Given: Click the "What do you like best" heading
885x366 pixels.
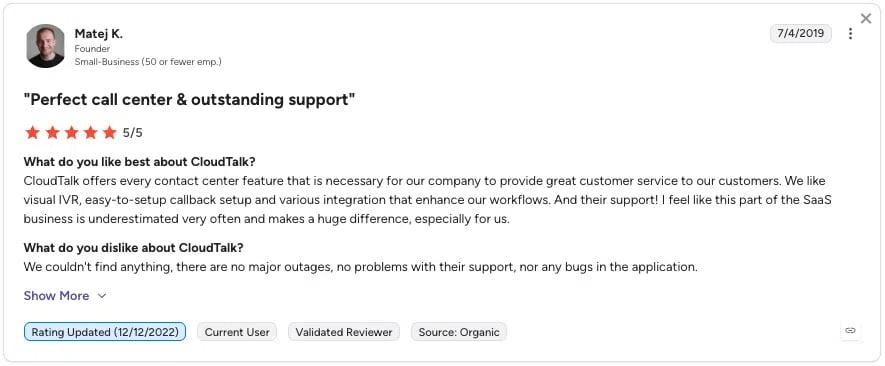Looking at the screenshot, I should [139, 162].
